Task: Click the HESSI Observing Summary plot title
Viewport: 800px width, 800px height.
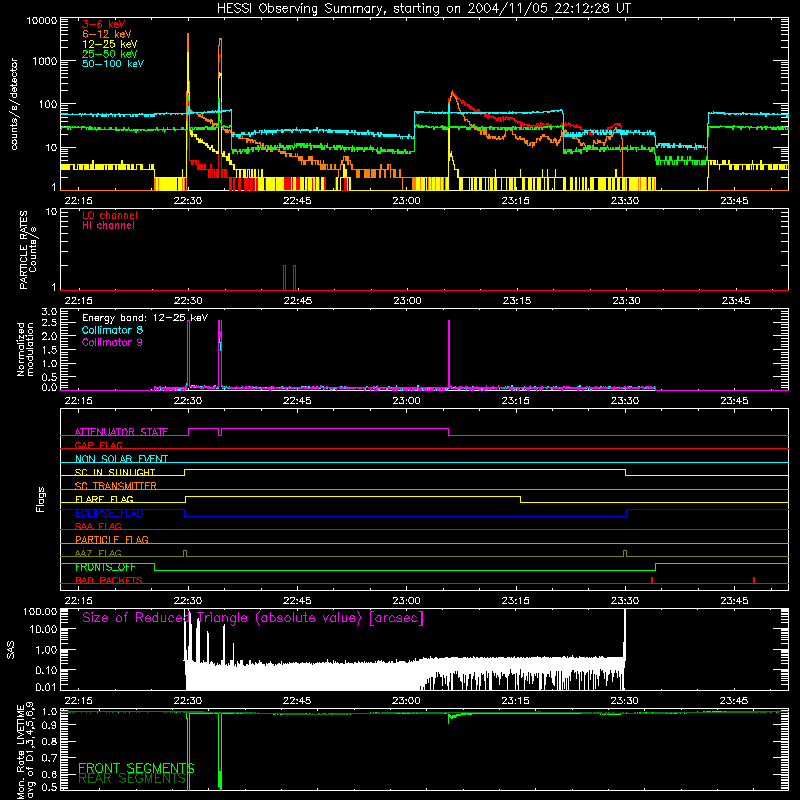Action: pyautogui.click(x=424, y=9)
